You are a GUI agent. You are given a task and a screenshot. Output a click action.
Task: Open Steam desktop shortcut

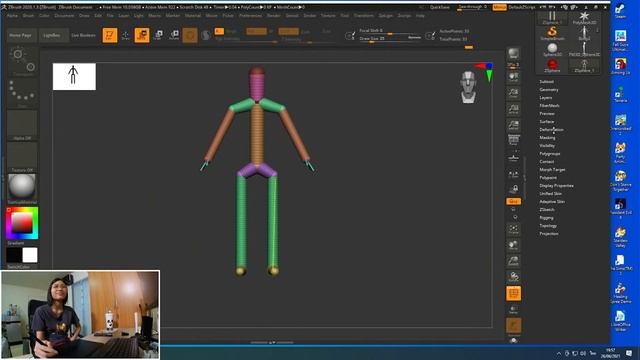pyautogui.click(x=620, y=11)
